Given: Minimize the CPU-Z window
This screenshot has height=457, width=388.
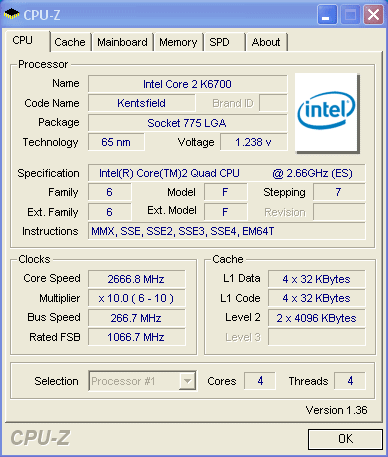Looking at the screenshot, I should [327, 14].
